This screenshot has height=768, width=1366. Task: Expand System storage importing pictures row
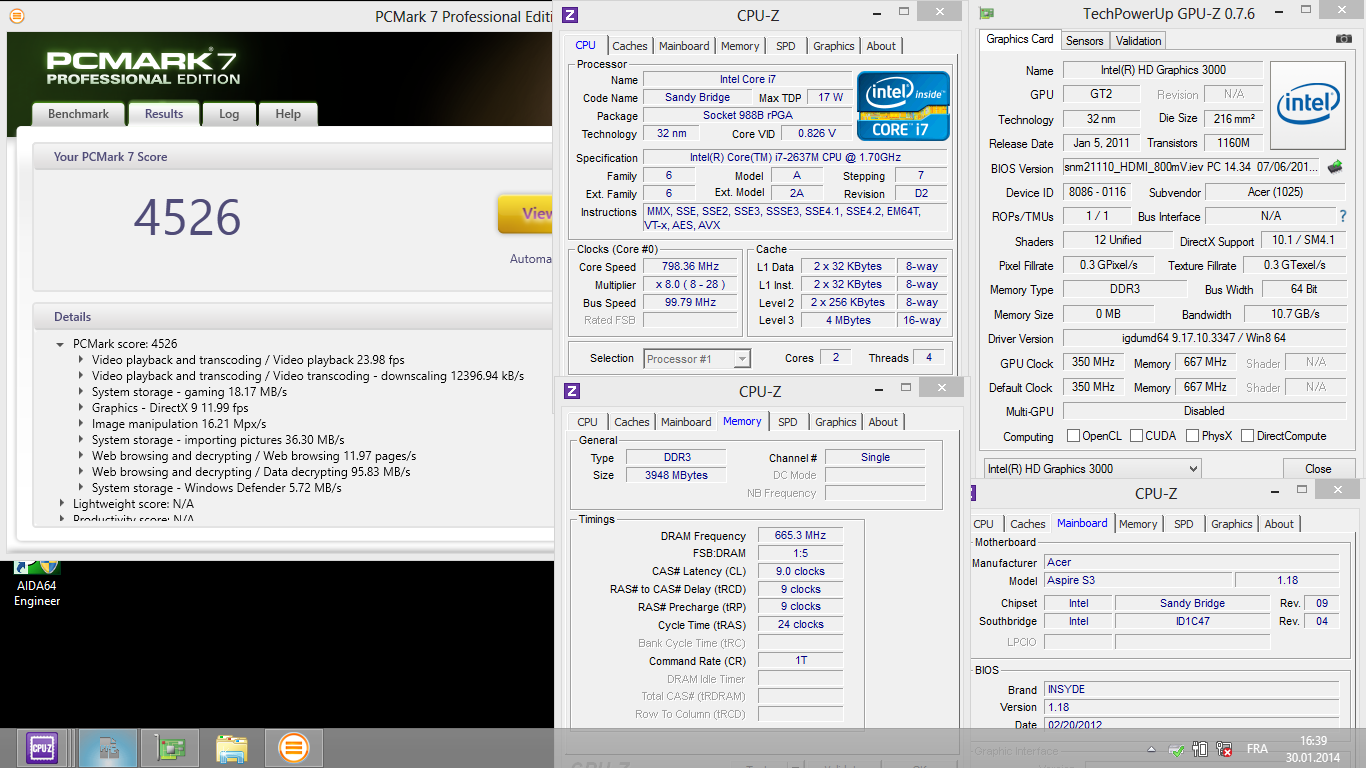tap(81, 440)
